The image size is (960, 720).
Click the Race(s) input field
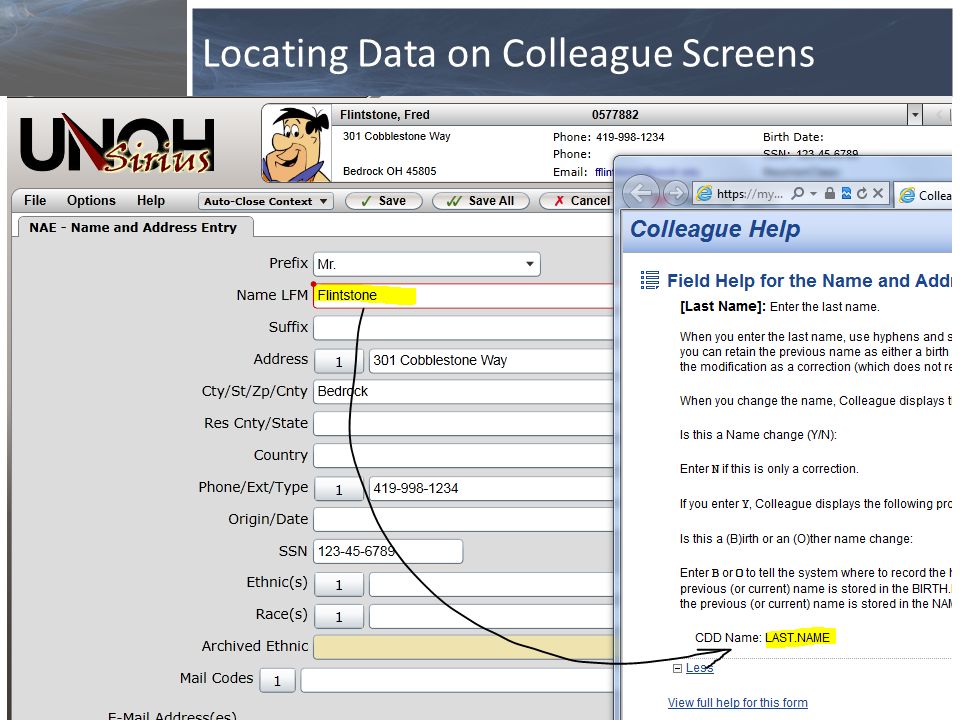click(x=491, y=616)
